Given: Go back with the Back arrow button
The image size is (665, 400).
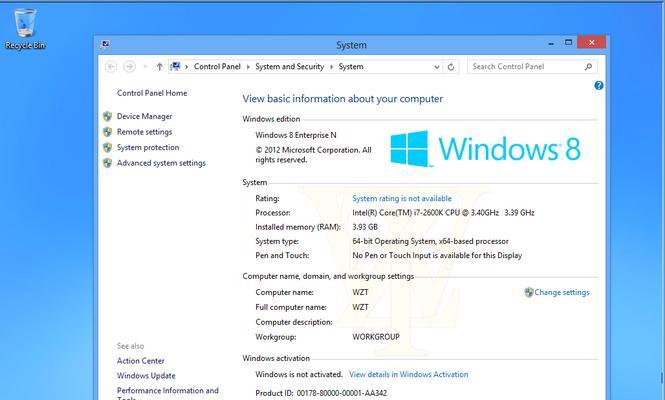Looking at the screenshot, I should coord(111,67).
